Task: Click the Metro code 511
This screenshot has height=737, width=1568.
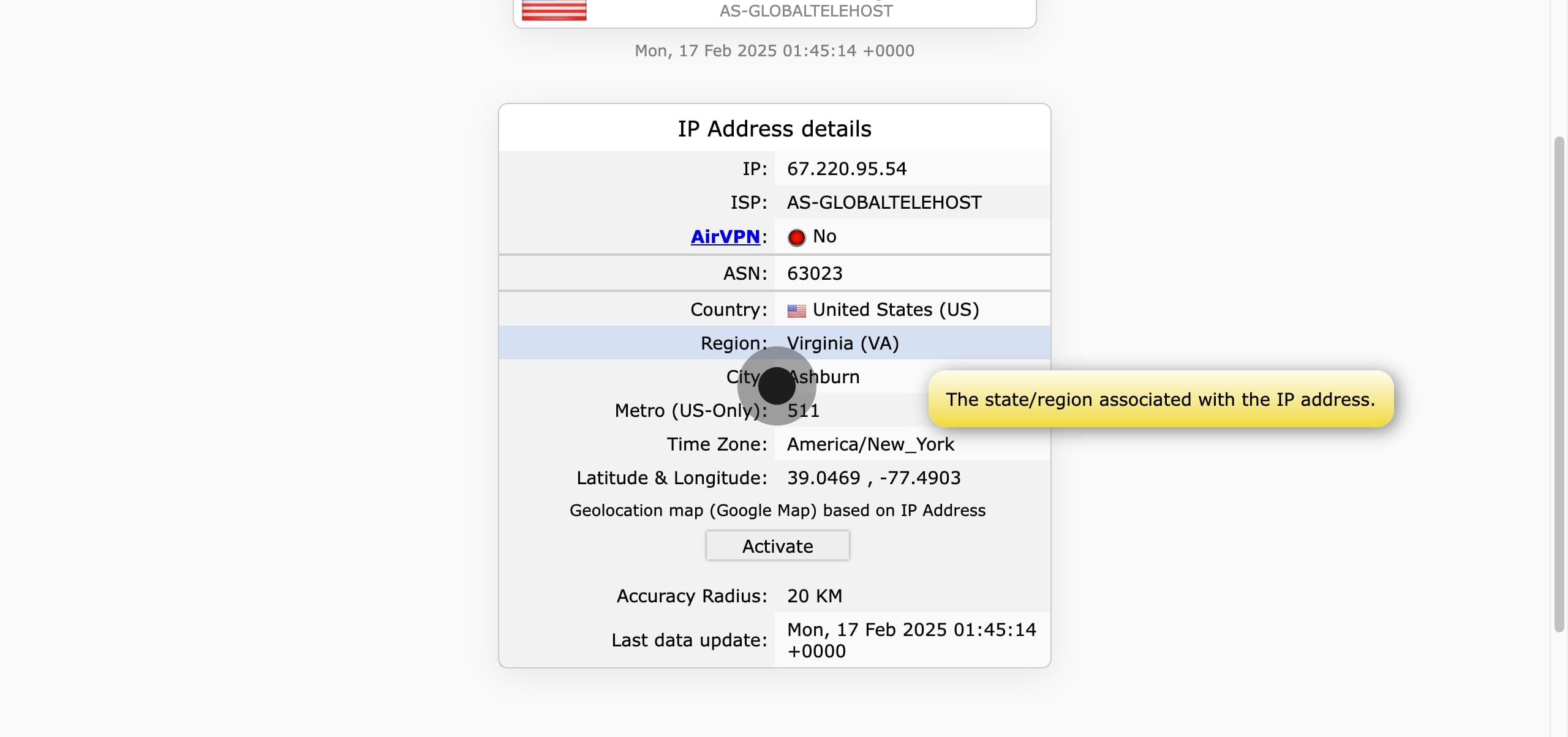Action: 804,411
